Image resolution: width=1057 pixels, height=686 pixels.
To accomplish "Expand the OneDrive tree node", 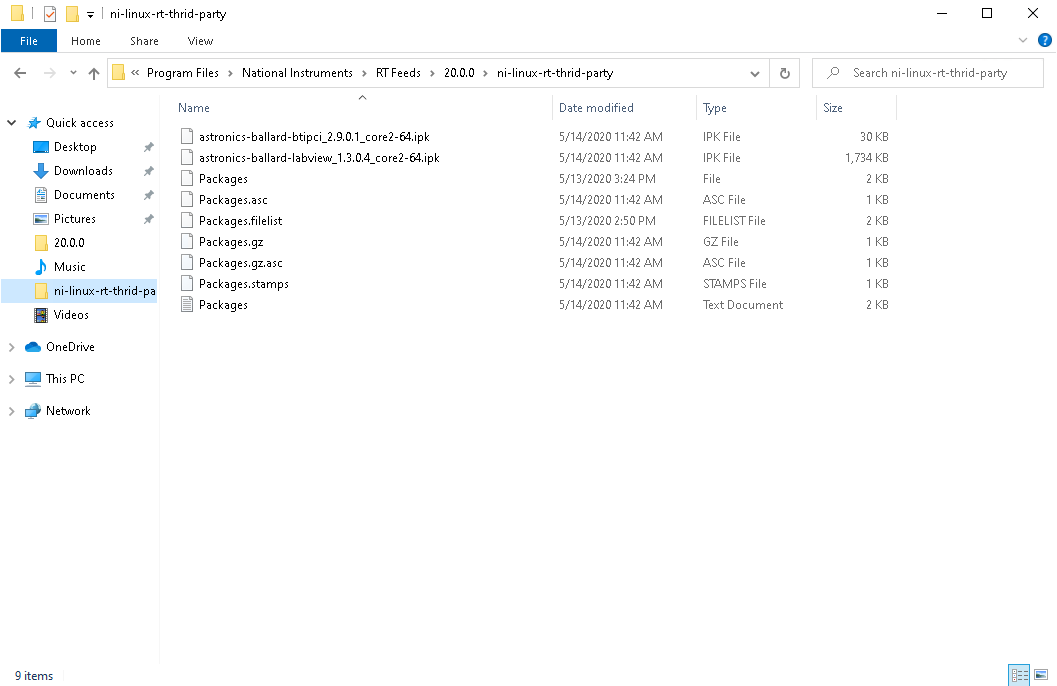I will point(12,347).
